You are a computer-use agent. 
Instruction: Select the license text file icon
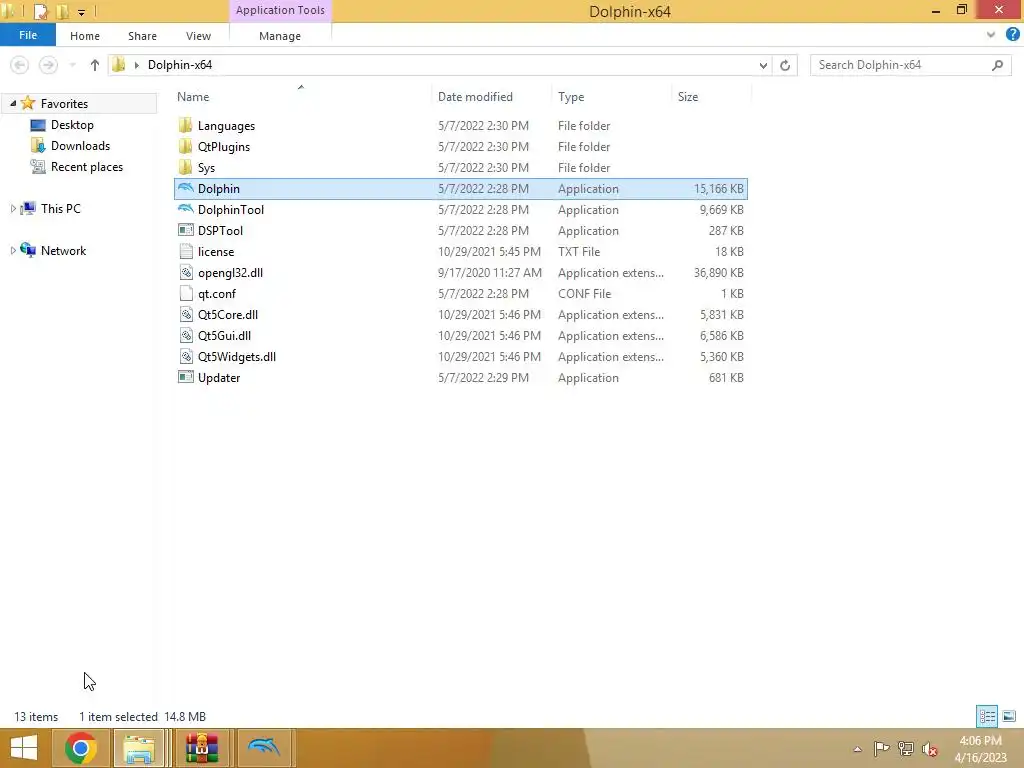[x=185, y=251]
